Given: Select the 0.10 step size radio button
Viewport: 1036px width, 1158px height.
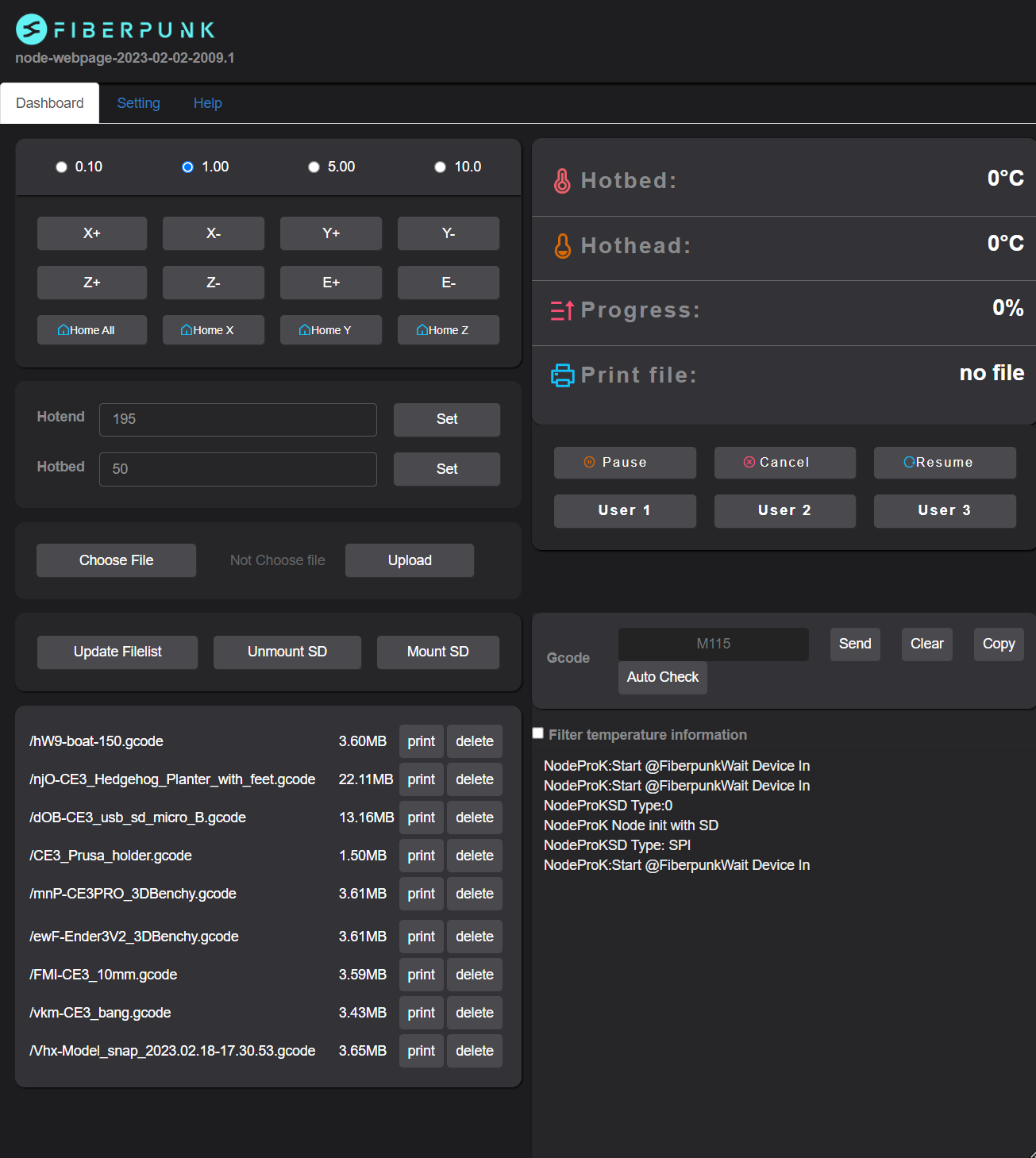Looking at the screenshot, I should [61, 167].
